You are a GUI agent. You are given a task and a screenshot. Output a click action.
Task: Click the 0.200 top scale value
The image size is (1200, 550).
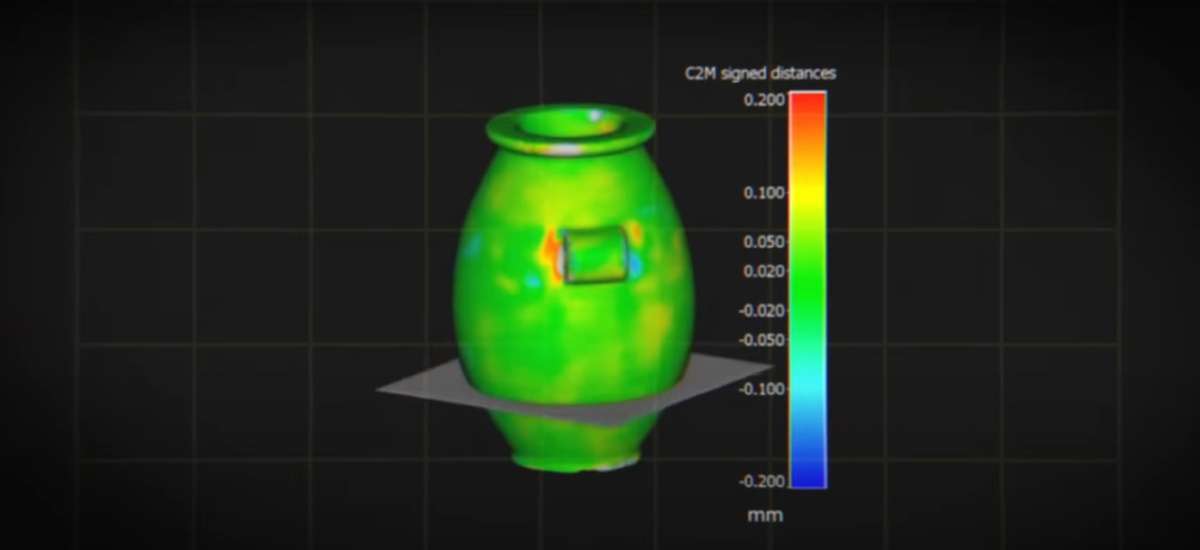click(763, 99)
